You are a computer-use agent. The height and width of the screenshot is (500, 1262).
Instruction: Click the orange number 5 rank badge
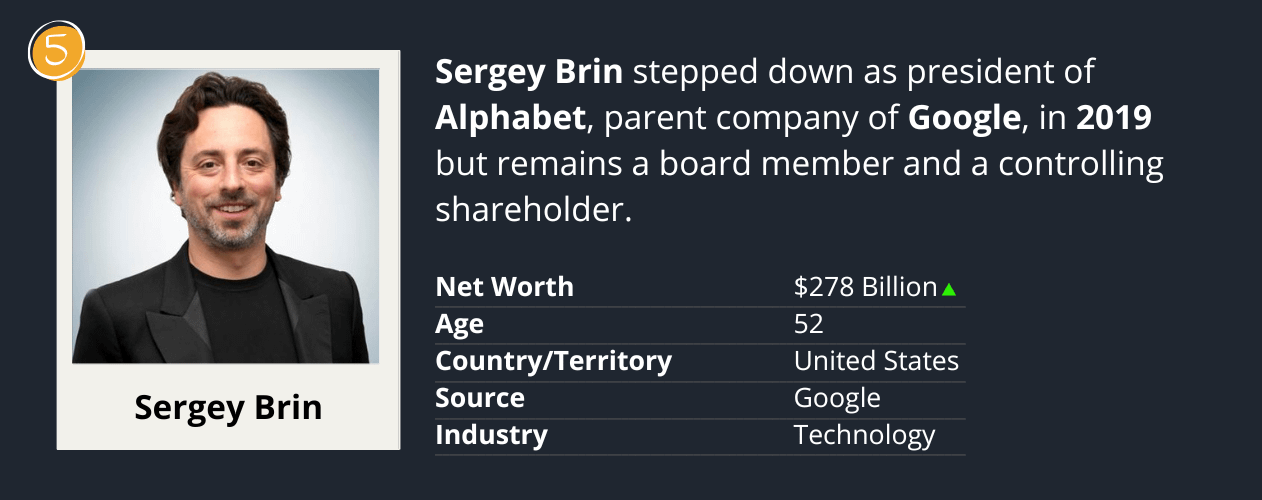click(x=57, y=49)
